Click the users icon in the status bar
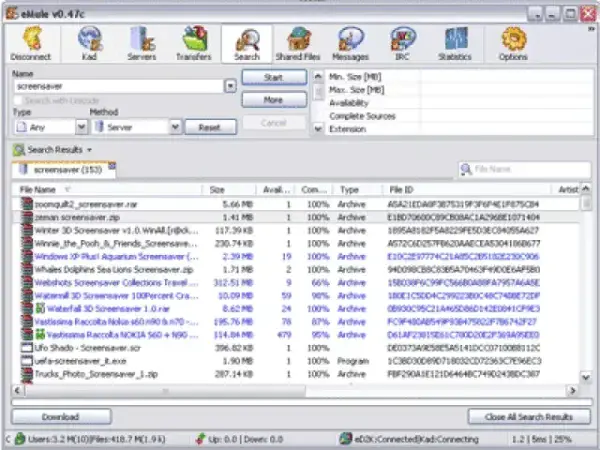 20,439
